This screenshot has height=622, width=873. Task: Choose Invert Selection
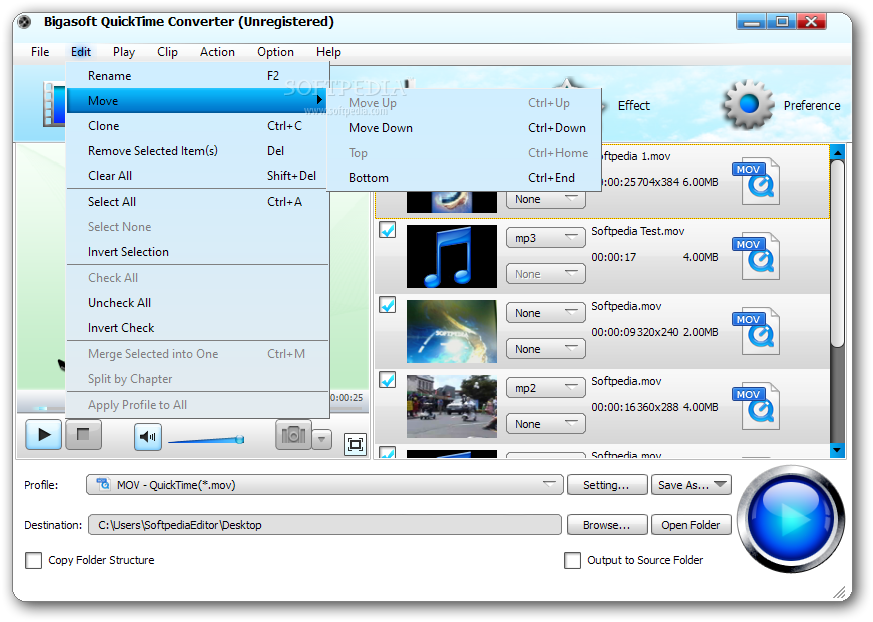[198, 252]
